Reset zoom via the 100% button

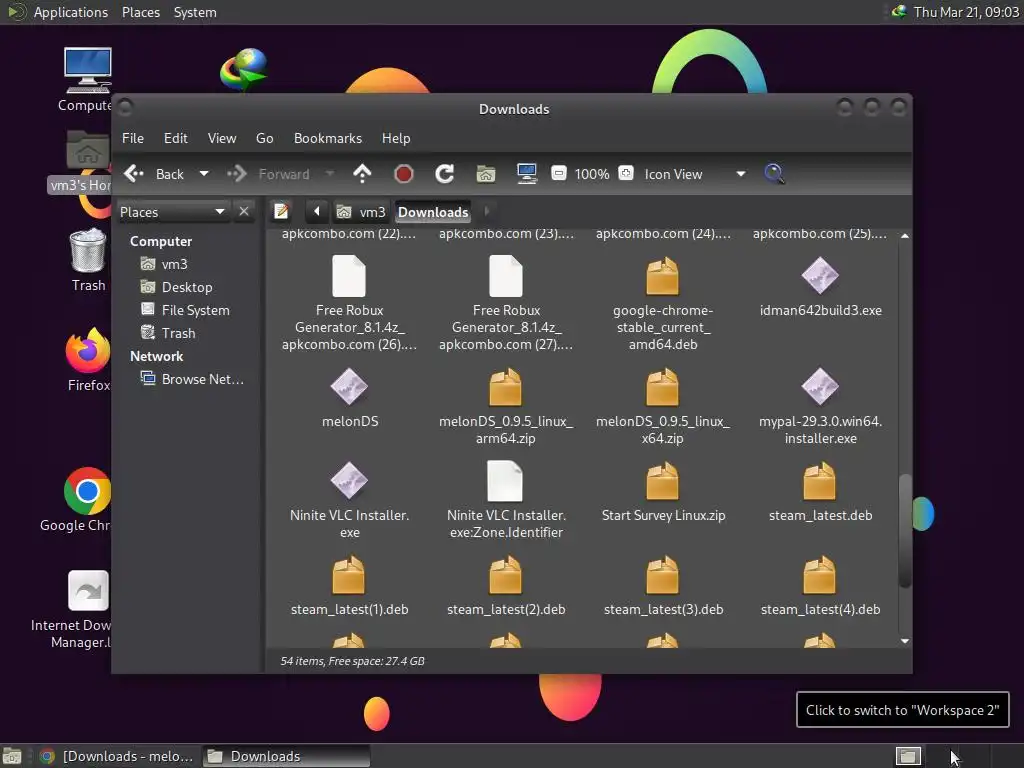click(x=592, y=174)
